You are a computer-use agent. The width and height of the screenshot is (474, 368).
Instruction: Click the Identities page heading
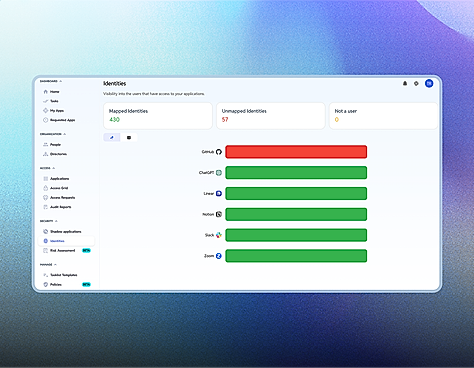tap(115, 83)
